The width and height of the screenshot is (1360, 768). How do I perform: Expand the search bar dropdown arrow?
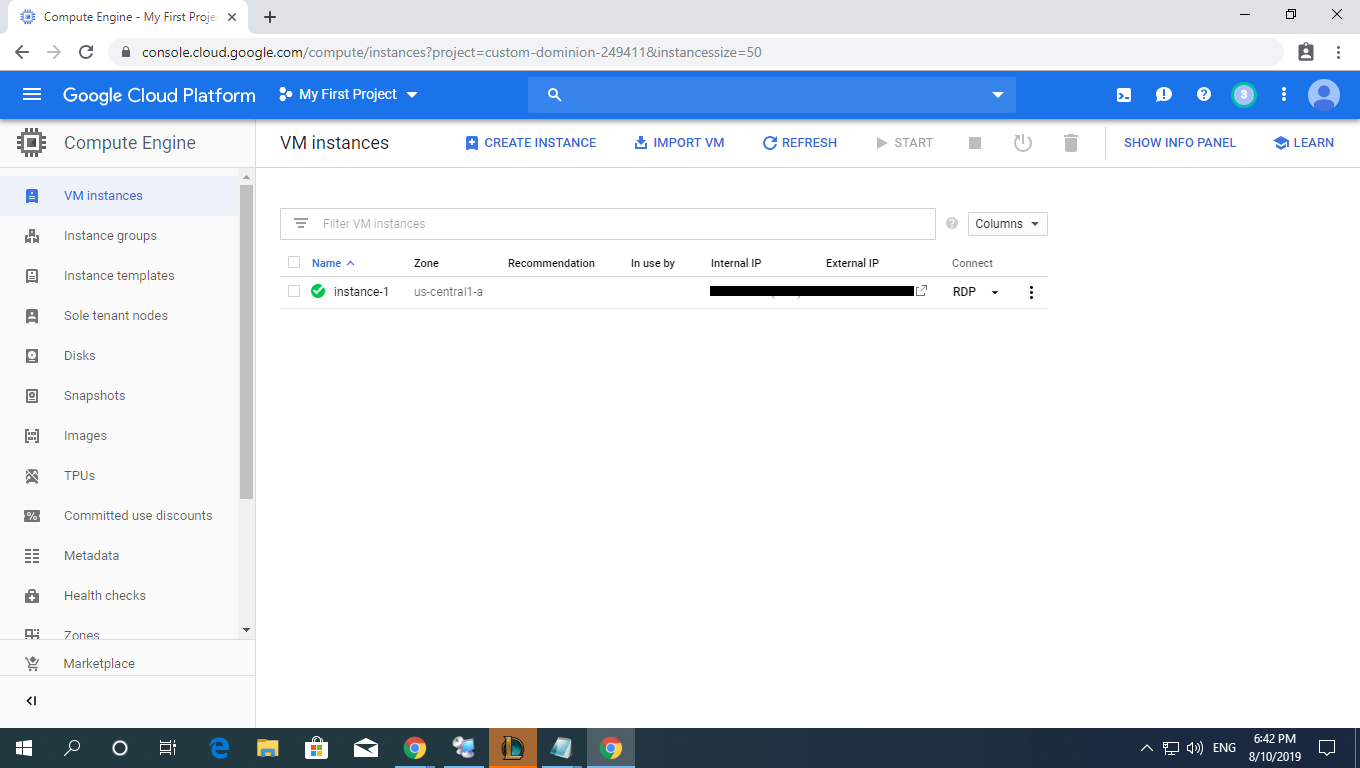coord(997,95)
